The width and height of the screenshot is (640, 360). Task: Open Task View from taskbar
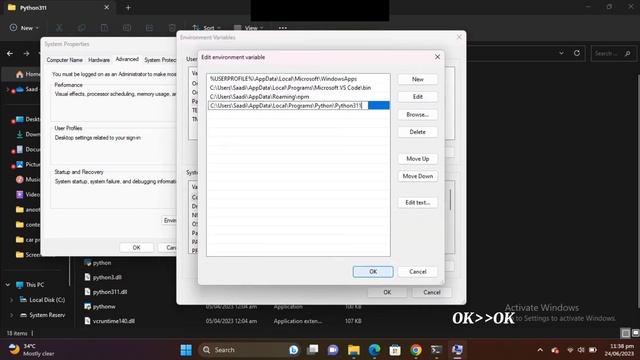(x=313, y=350)
